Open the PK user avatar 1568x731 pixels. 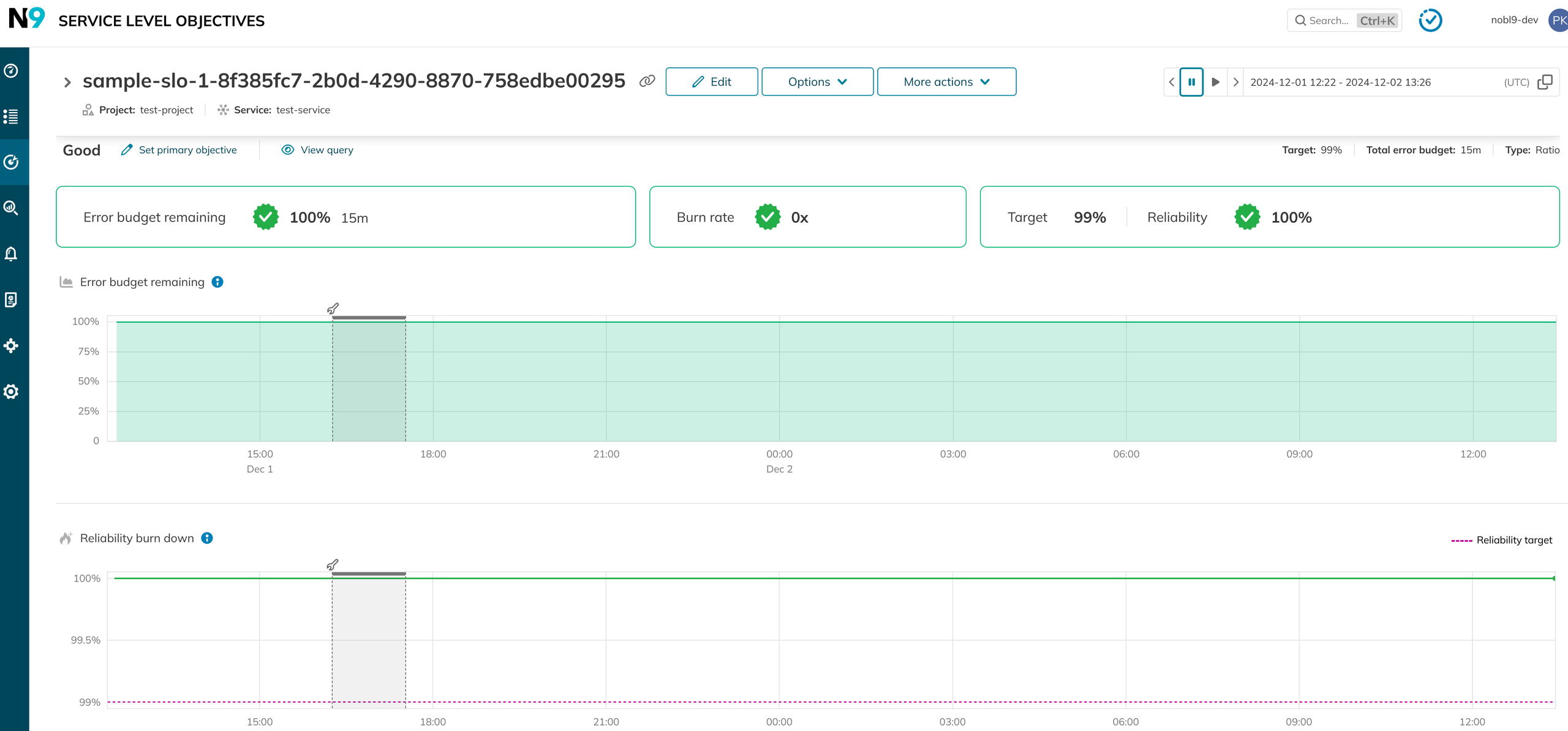[x=1558, y=20]
